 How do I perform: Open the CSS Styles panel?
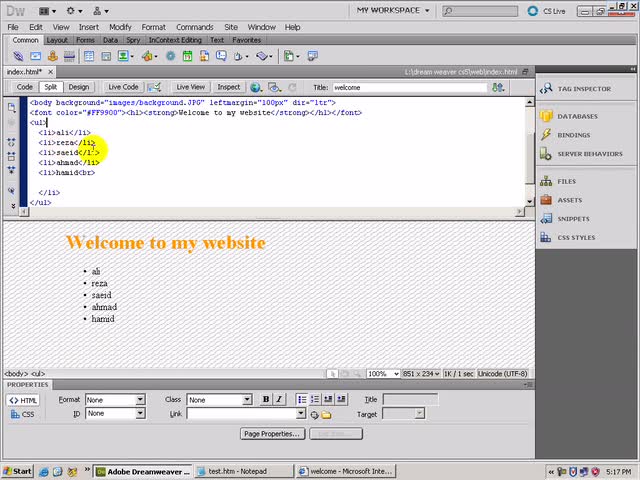[x=576, y=238]
